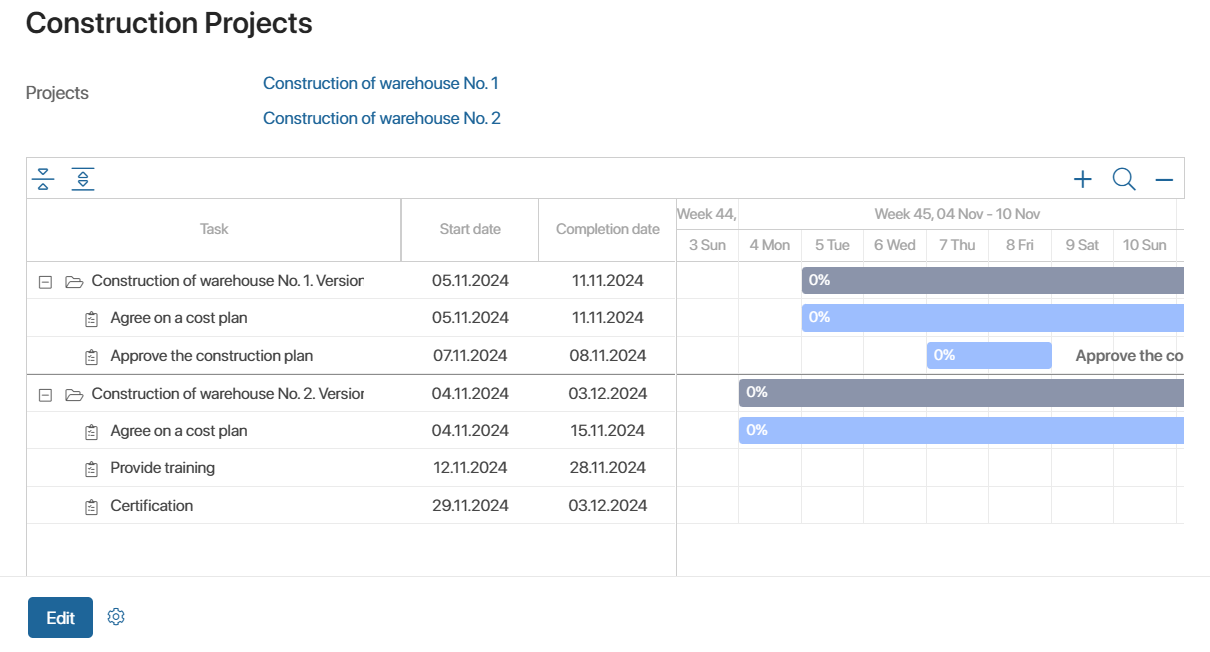Click the 5 Tue day header
Image resolution: width=1210 pixels, height=652 pixels.
point(832,245)
